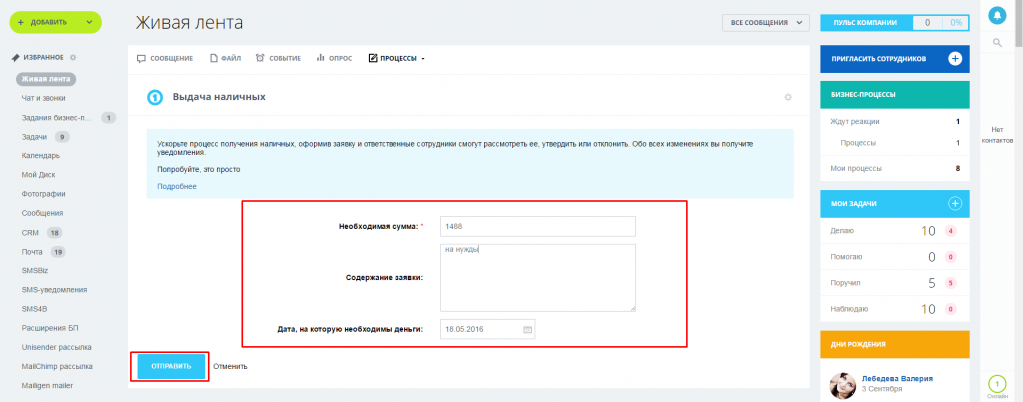
Task: Click the red badge 5 beside Поручил
Action: [951, 283]
